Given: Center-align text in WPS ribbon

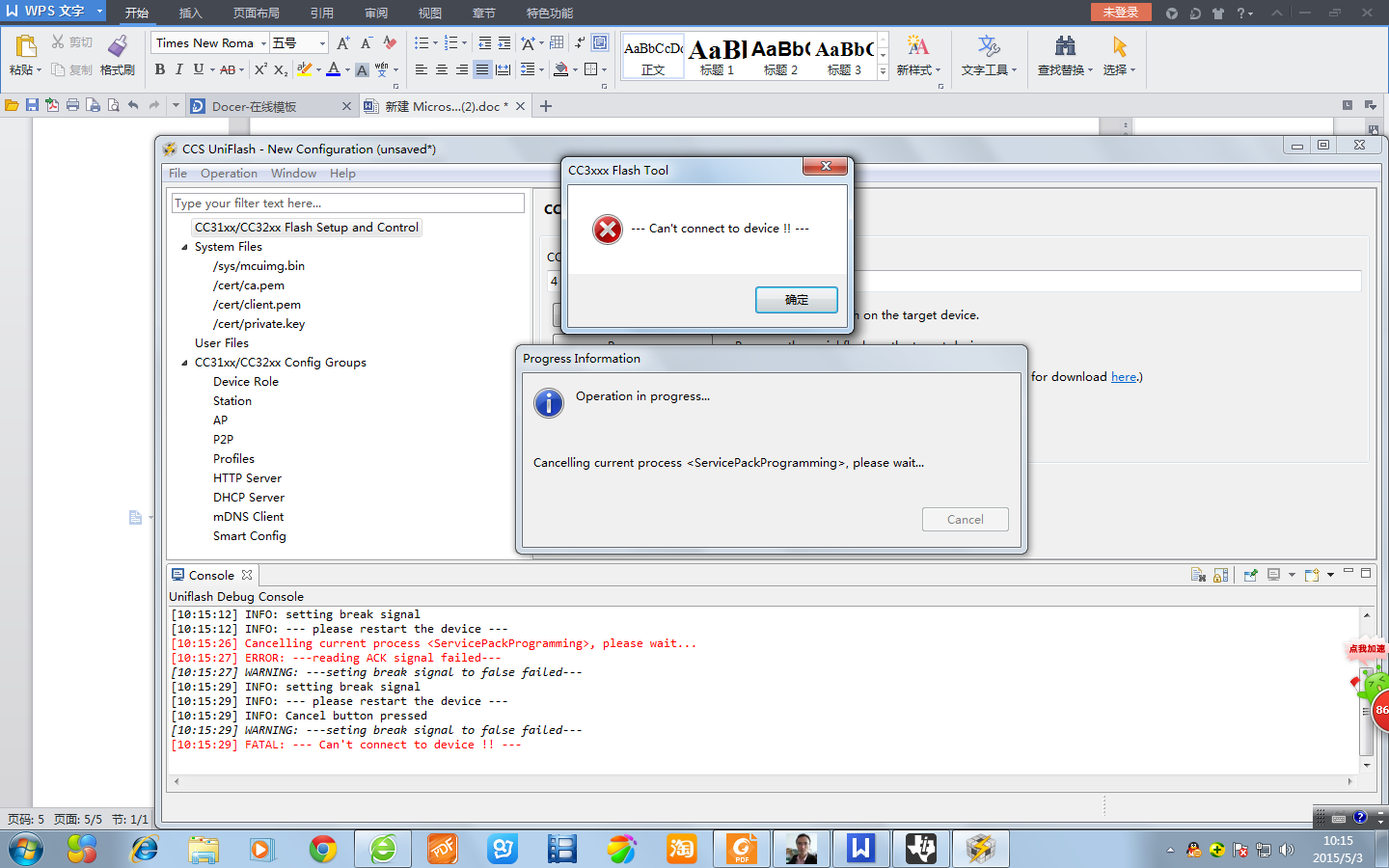Looking at the screenshot, I should [442, 69].
